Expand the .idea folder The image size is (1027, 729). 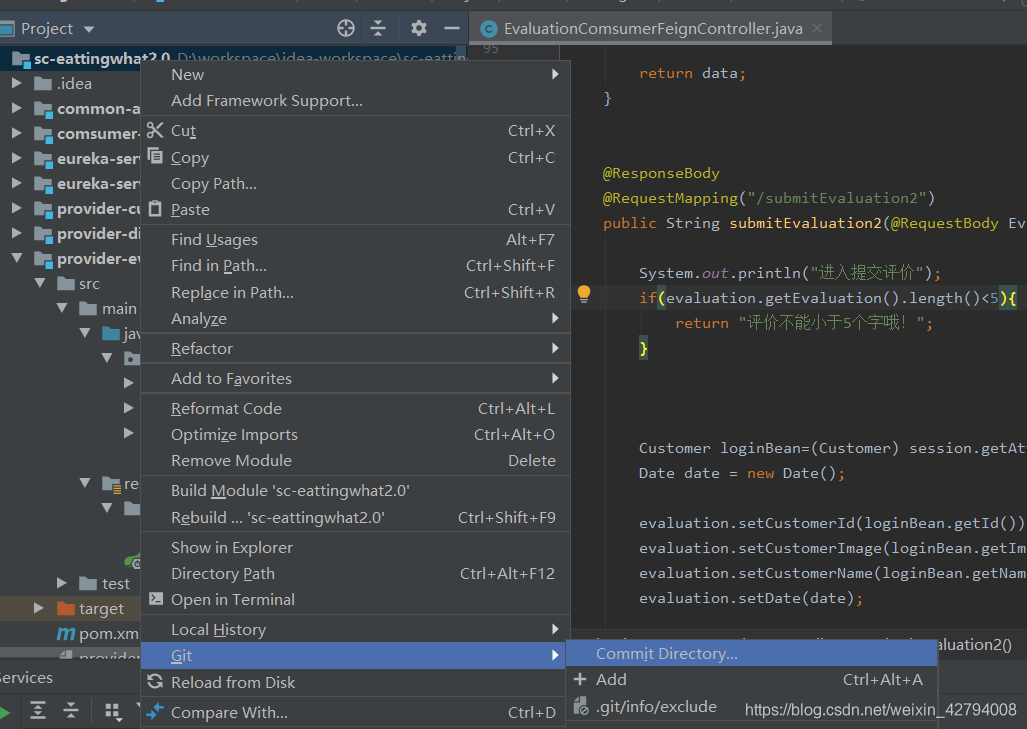(x=17, y=83)
